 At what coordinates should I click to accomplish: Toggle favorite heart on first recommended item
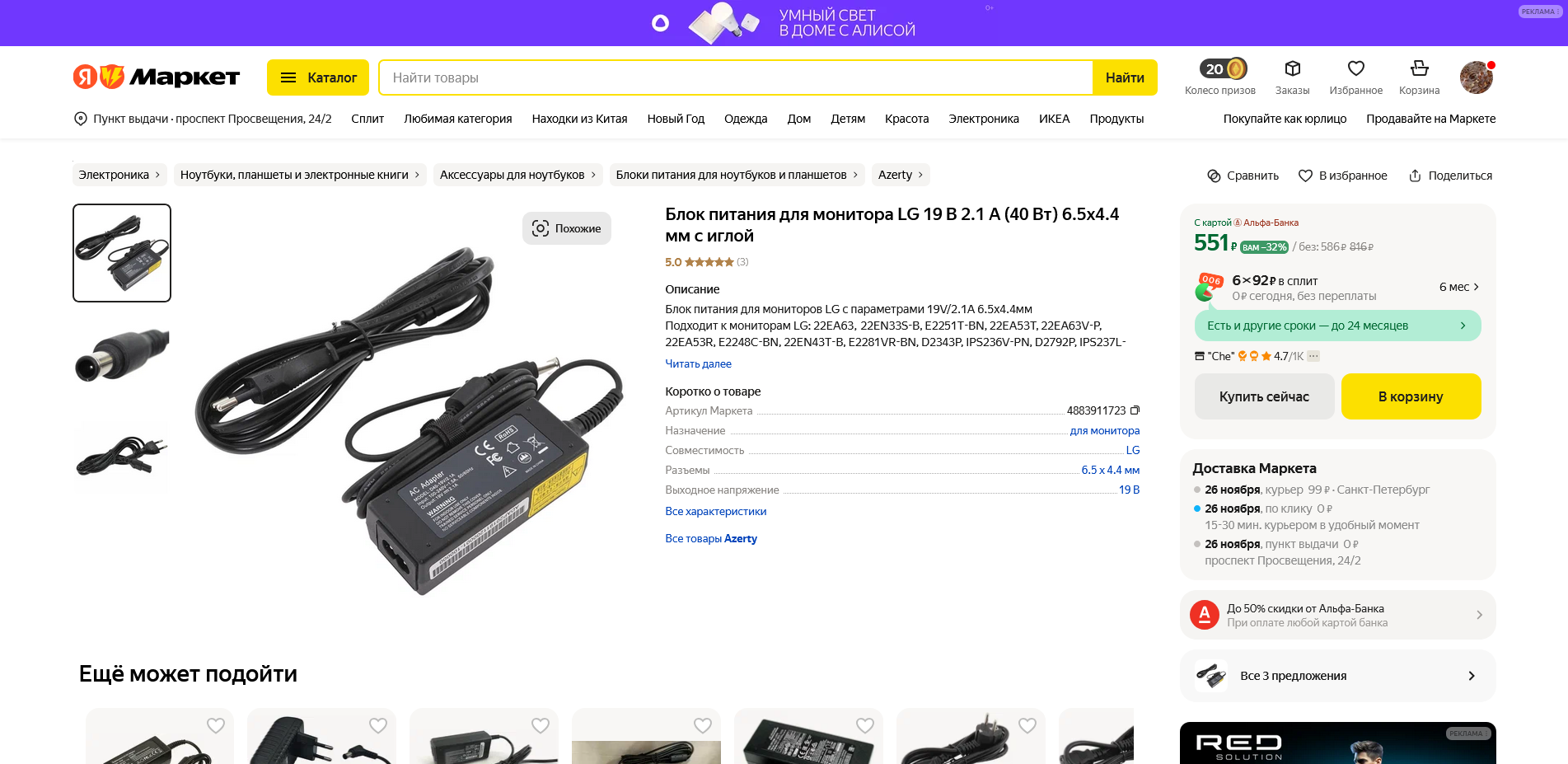tap(216, 725)
